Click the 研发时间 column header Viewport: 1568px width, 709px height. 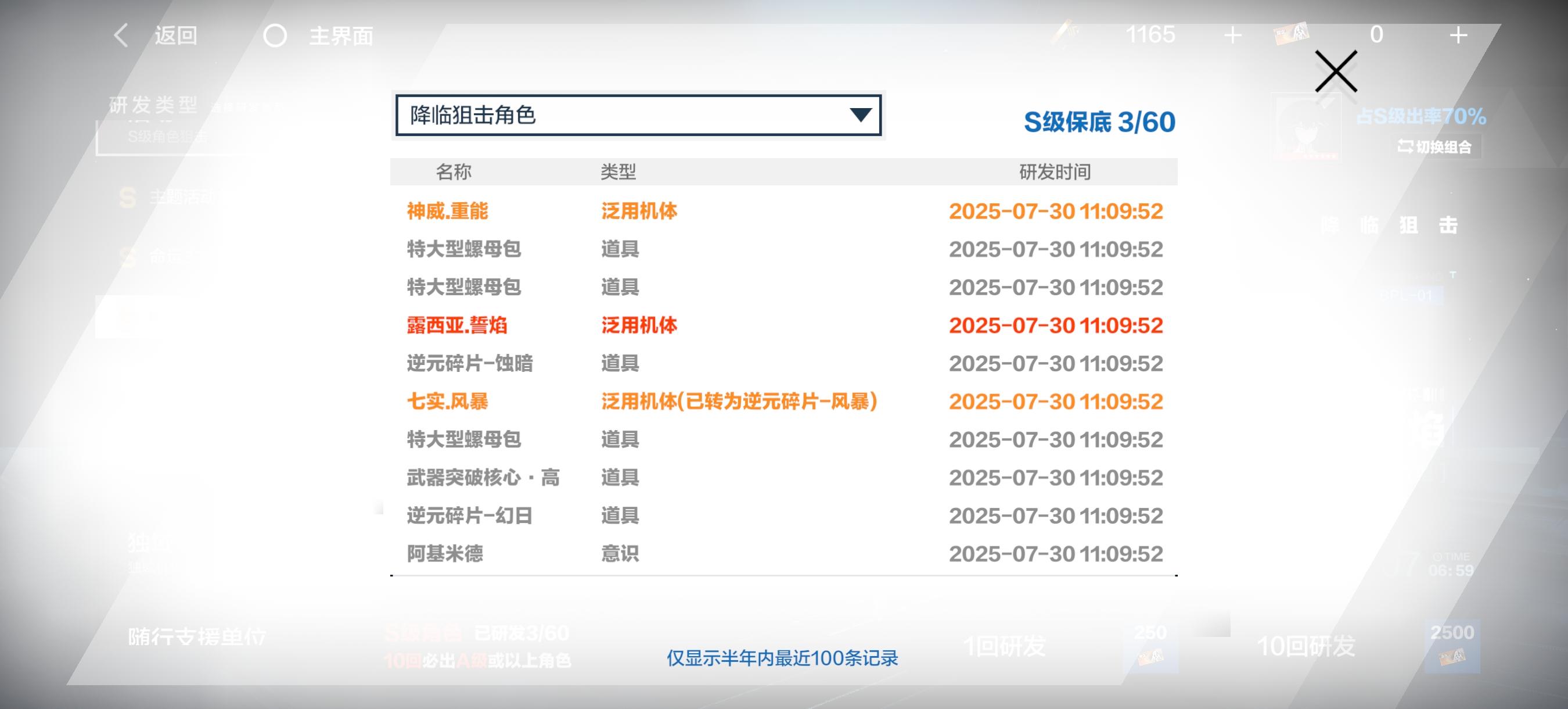[x=1055, y=172]
